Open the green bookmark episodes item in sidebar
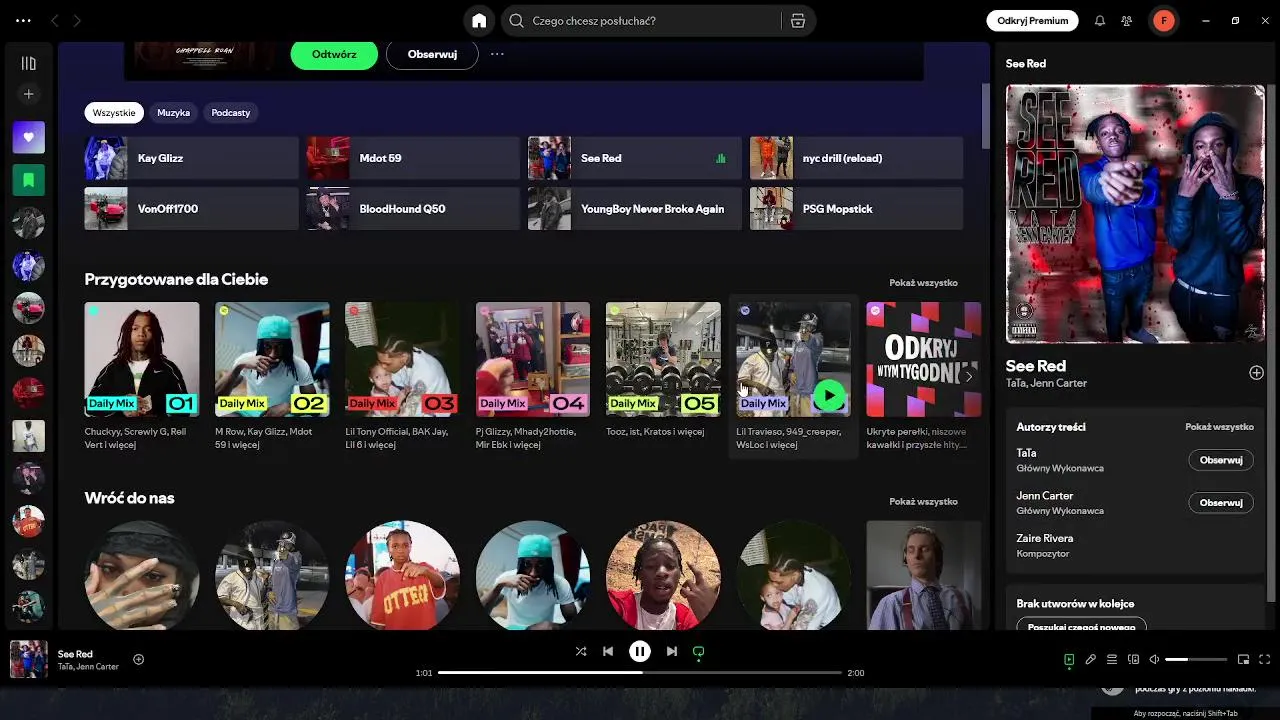The image size is (1280, 720). (x=29, y=180)
